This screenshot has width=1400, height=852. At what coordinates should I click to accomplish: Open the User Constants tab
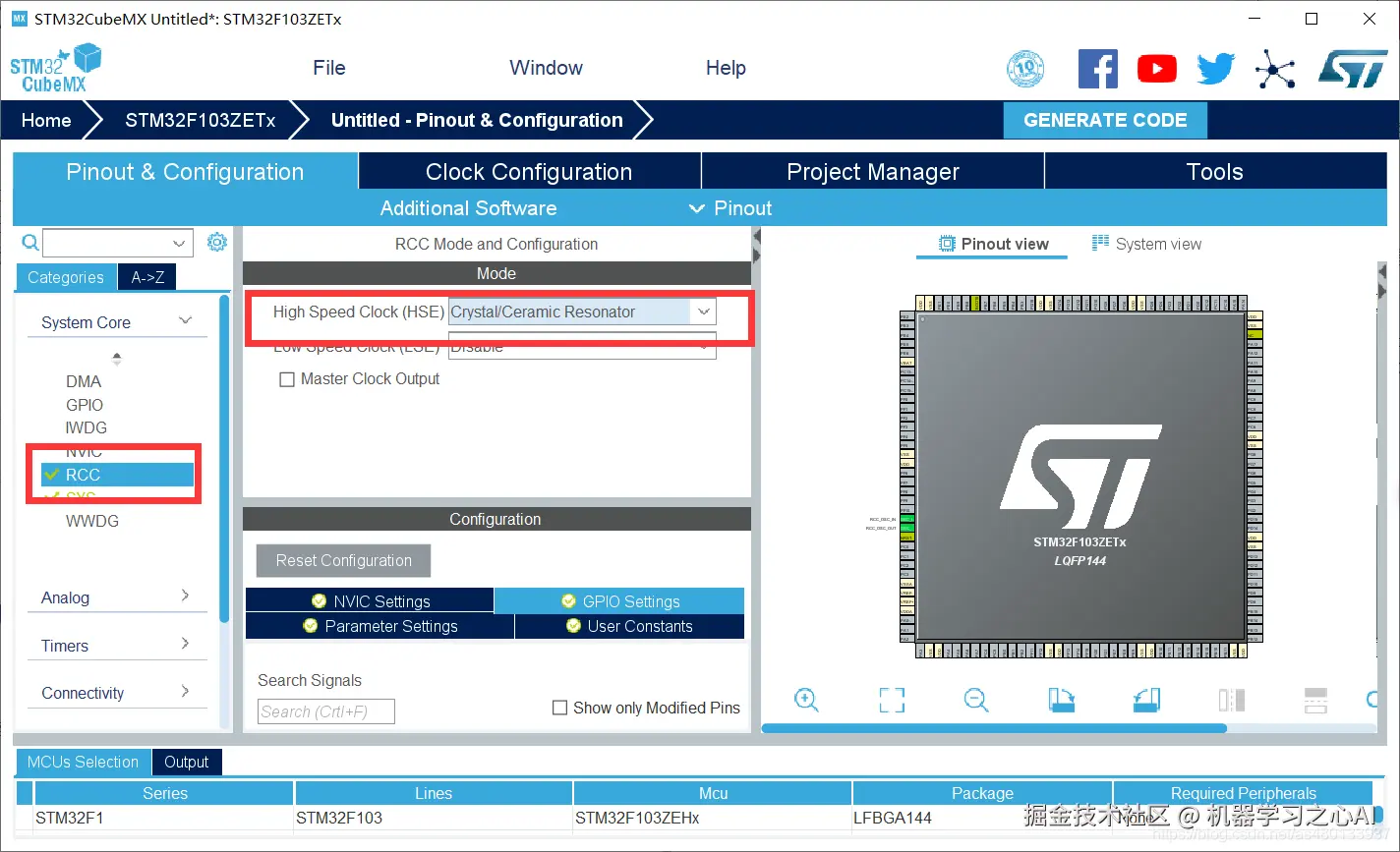(x=629, y=626)
